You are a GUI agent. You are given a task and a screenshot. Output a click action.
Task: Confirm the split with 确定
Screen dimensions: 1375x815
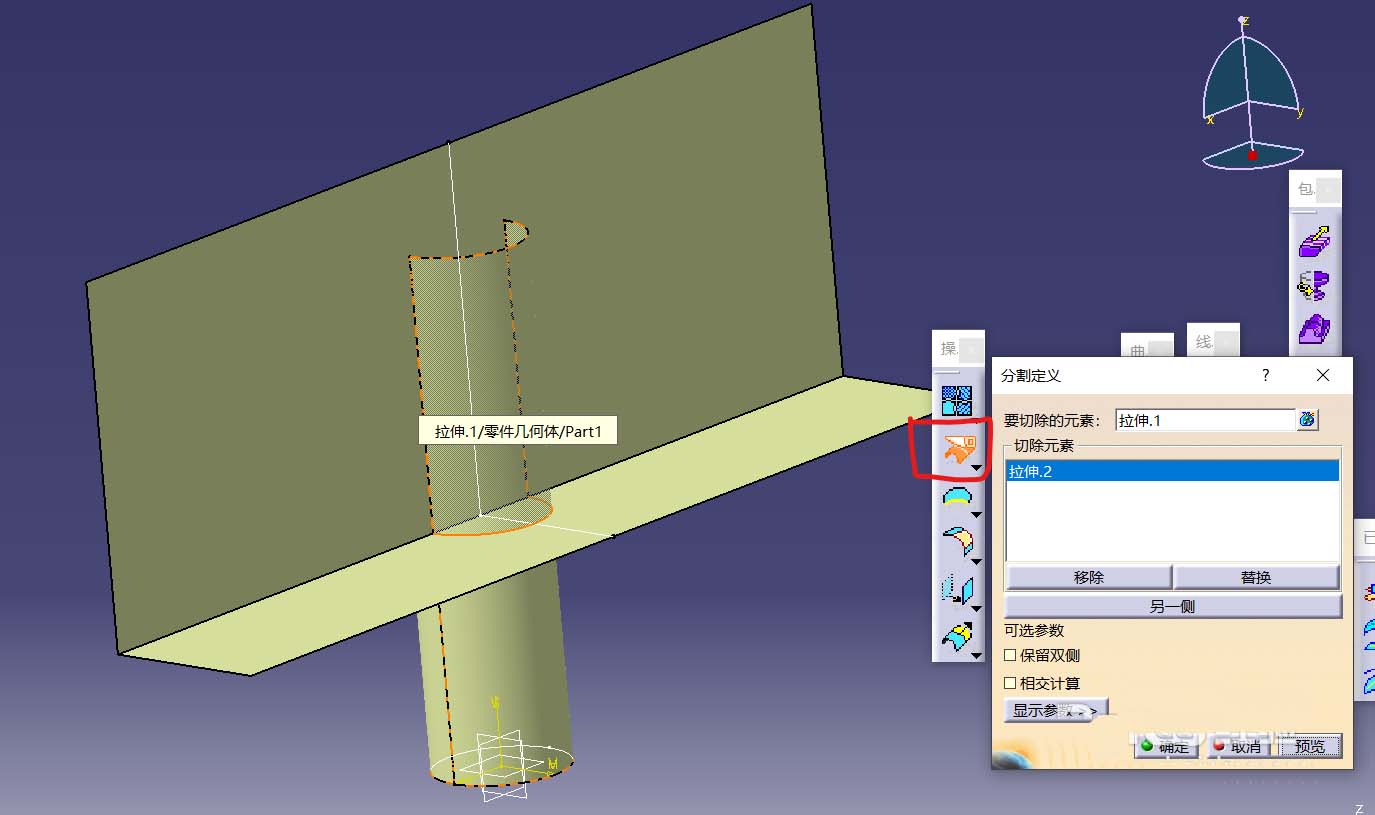(x=1166, y=746)
